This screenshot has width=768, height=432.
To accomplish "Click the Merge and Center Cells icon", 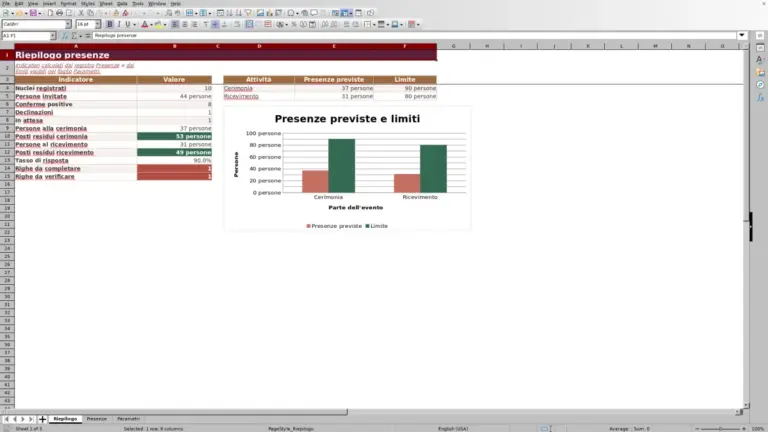I will pos(249,24).
